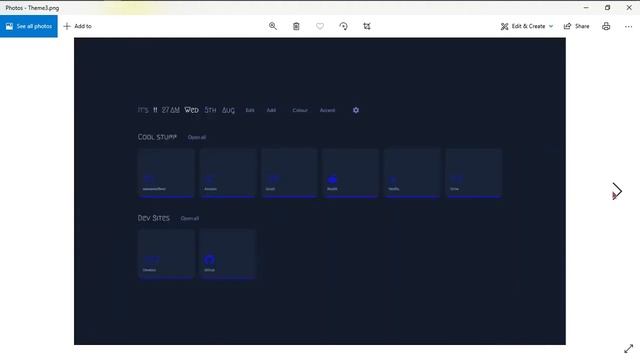The height and width of the screenshot is (360, 640).
Task: Click the See all photos button
Action: point(29,26)
